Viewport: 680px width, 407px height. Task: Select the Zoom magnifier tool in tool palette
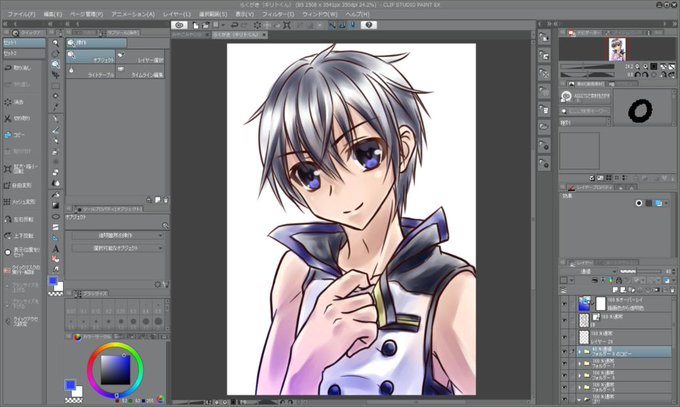(56, 43)
